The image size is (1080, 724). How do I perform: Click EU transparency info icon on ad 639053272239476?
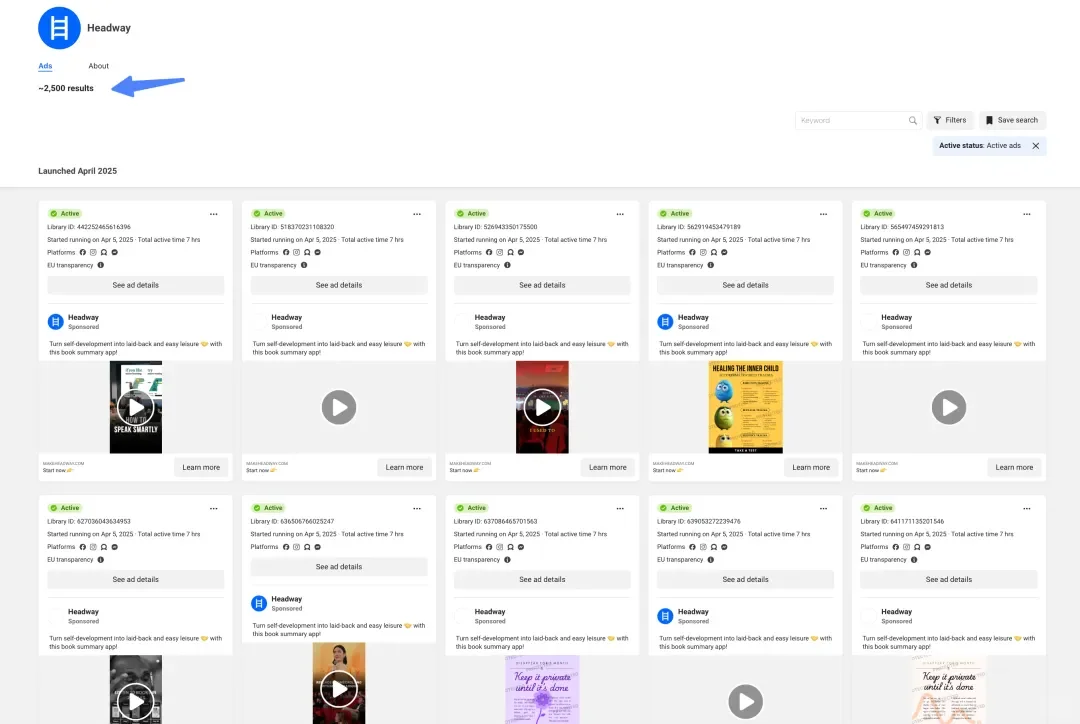click(710, 560)
